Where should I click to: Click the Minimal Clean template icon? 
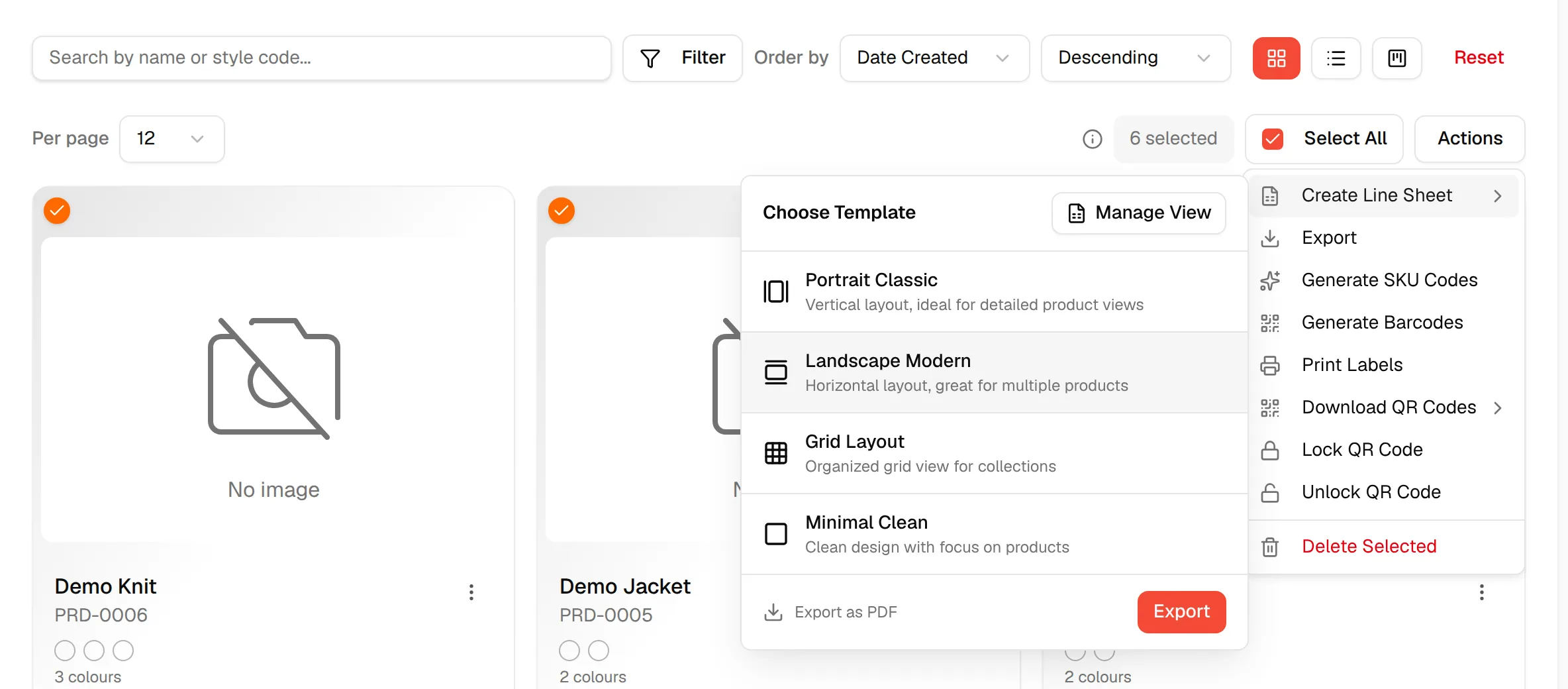(776, 534)
